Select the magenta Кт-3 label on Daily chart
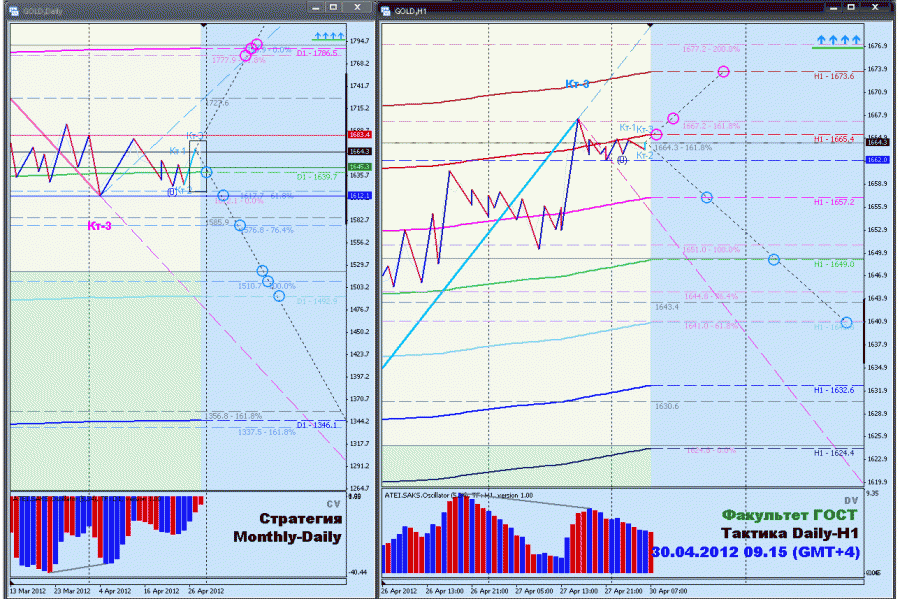 point(99,226)
